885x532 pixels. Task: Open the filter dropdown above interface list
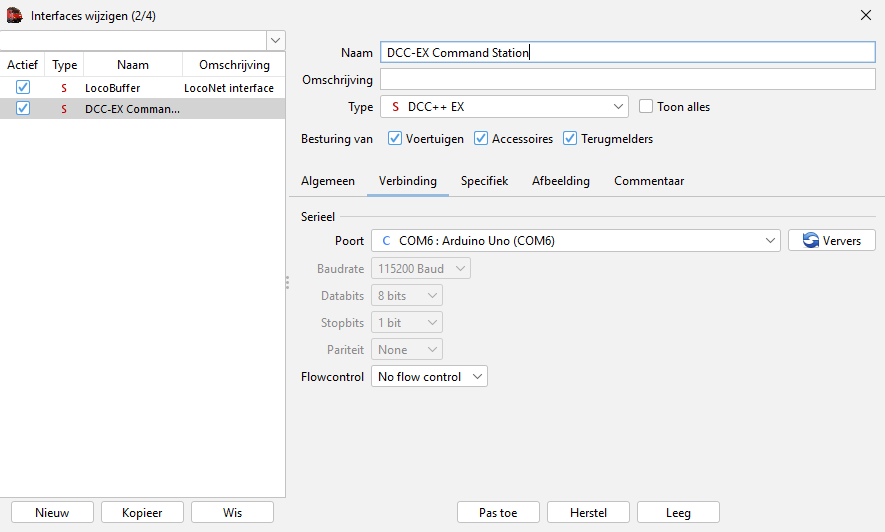275,40
